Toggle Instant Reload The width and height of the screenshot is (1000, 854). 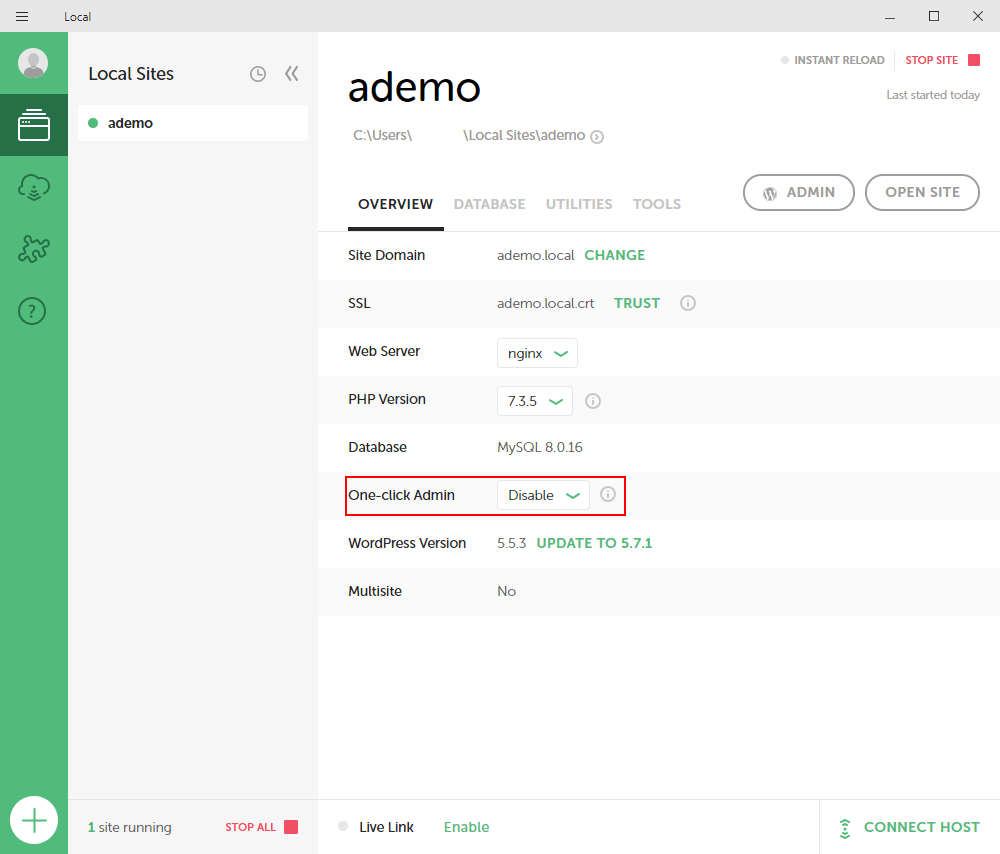click(833, 60)
